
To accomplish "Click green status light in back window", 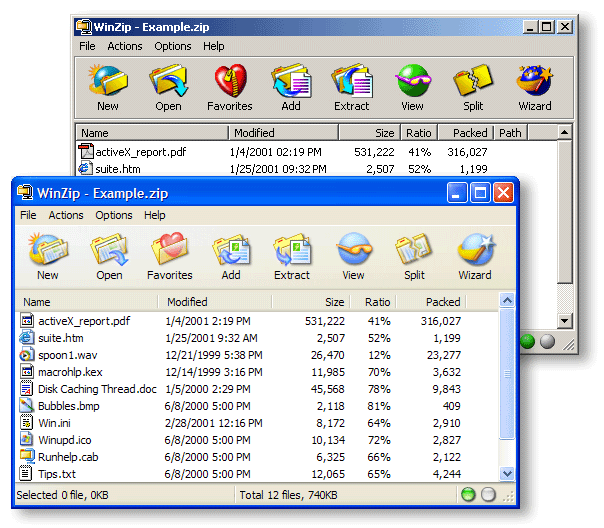I will point(527,341).
